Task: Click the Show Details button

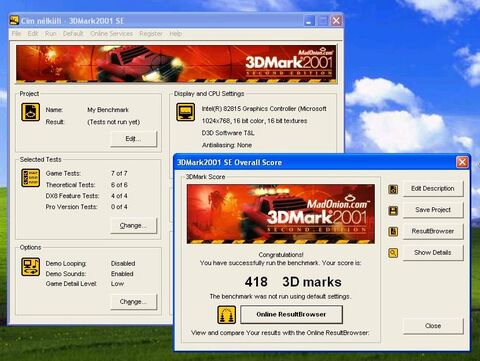Action: (433, 252)
